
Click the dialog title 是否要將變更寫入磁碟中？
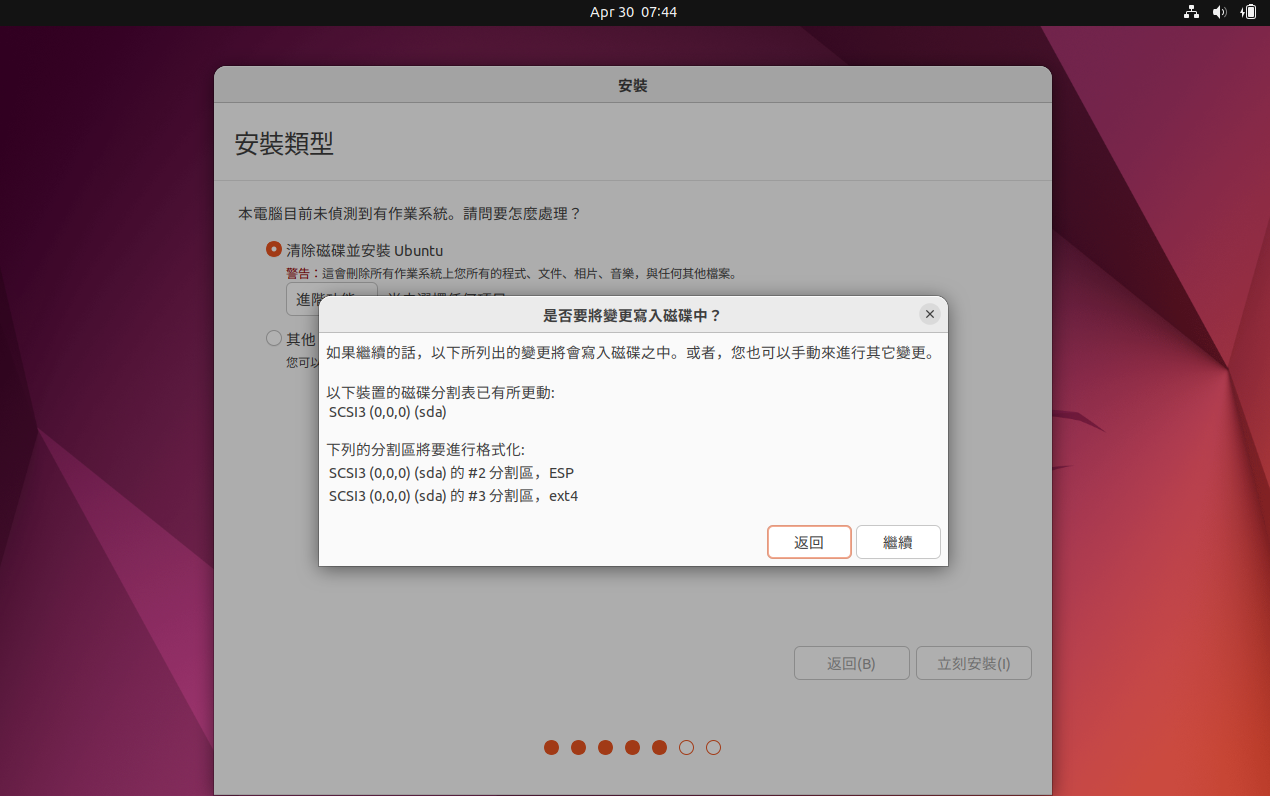pos(632,315)
